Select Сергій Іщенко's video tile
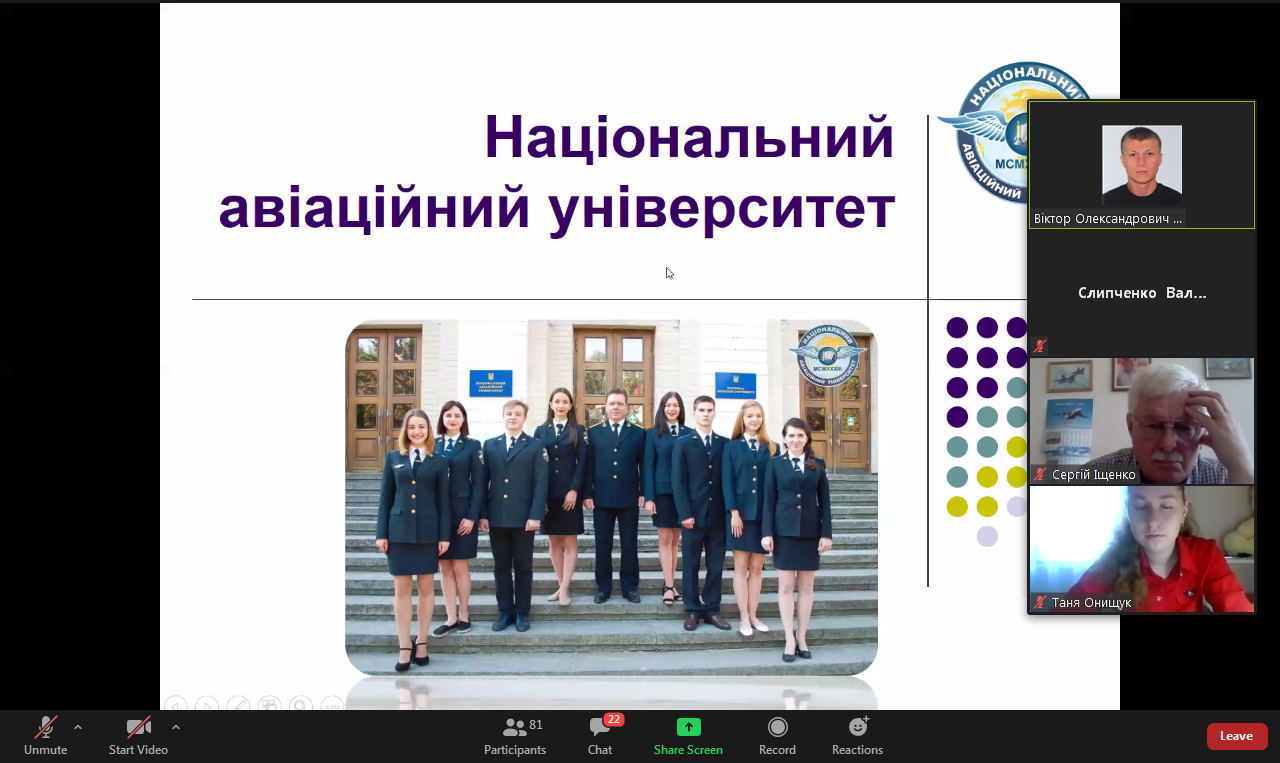The image size is (1280, 763). (1141, 421)
